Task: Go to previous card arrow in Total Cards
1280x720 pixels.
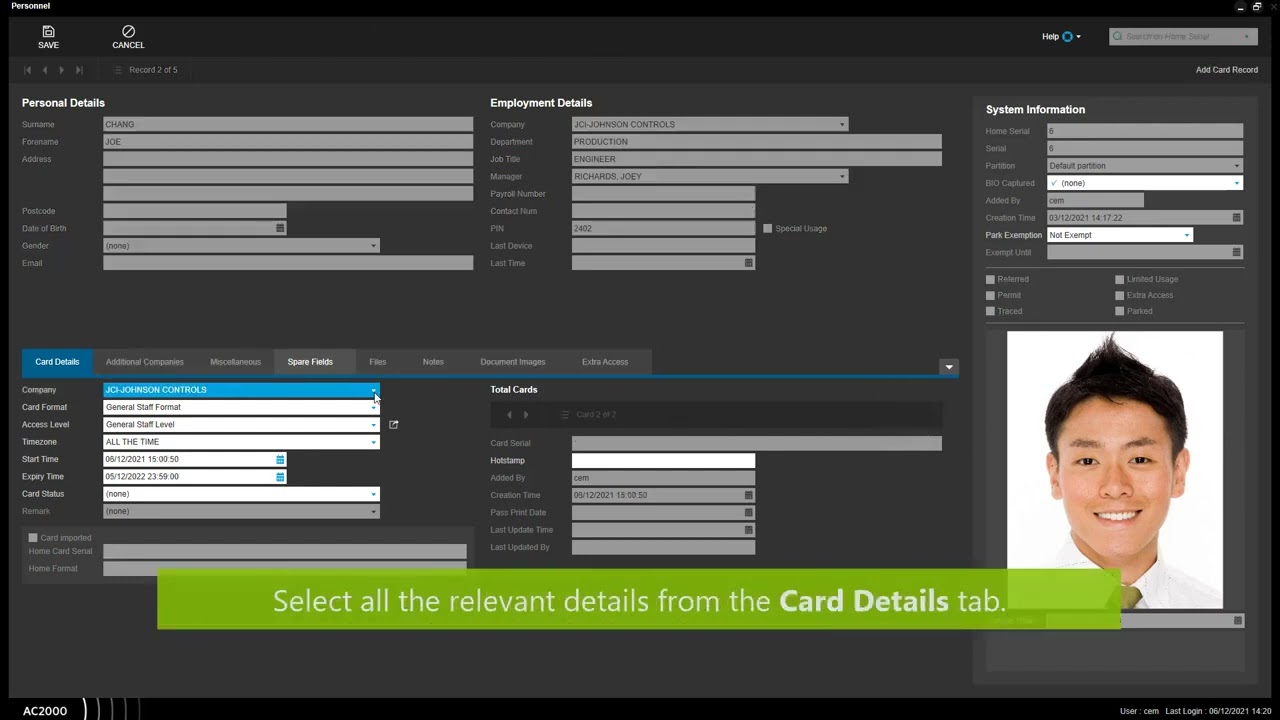Action: 509,415
